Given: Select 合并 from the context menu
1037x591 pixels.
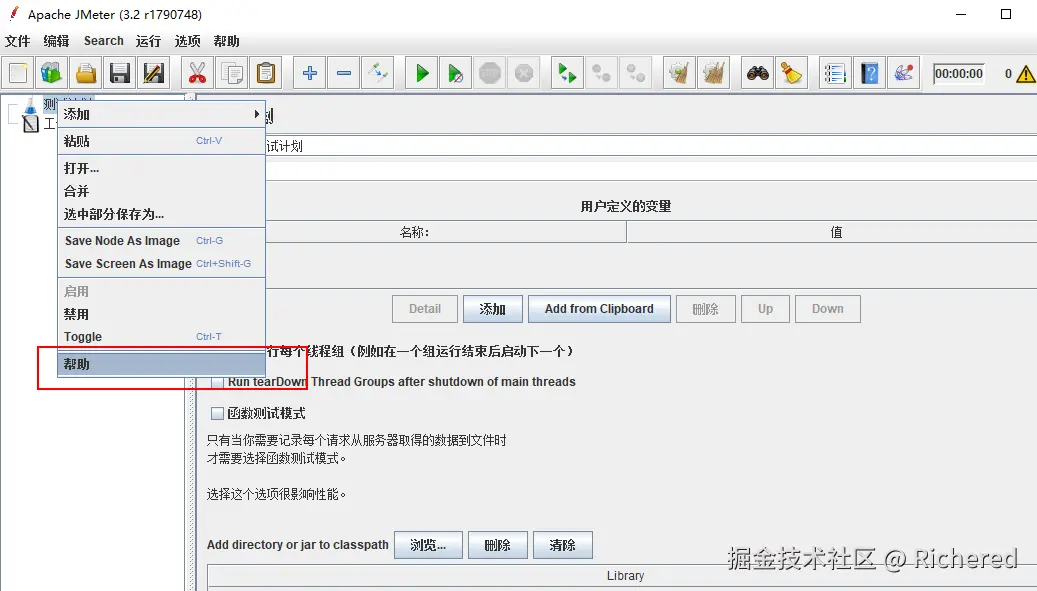Looking at the screenshot, I should click(161, 191).
